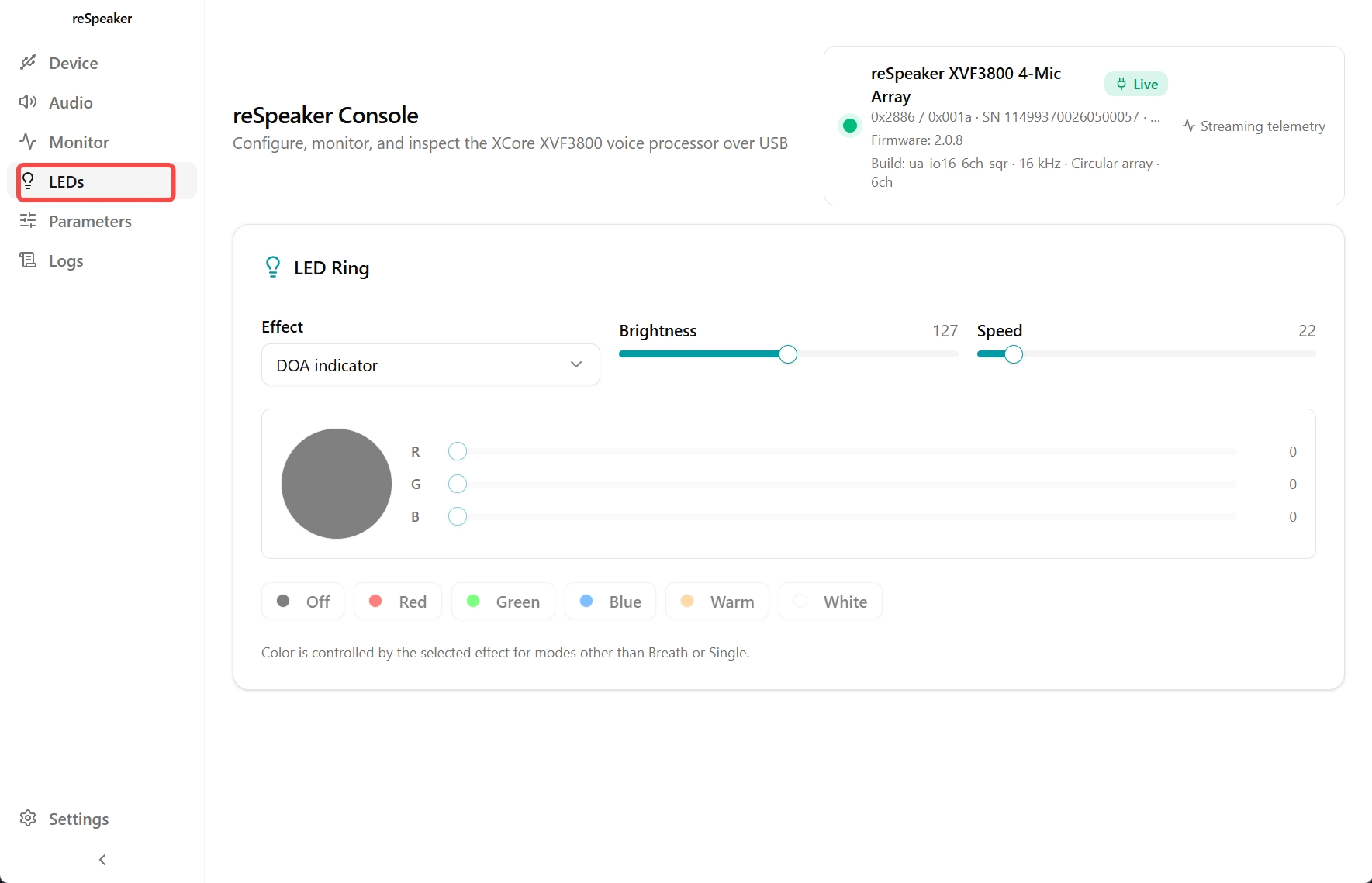Click the gray color preview circle
The image size is (1372, 883).
click(337, 484)
